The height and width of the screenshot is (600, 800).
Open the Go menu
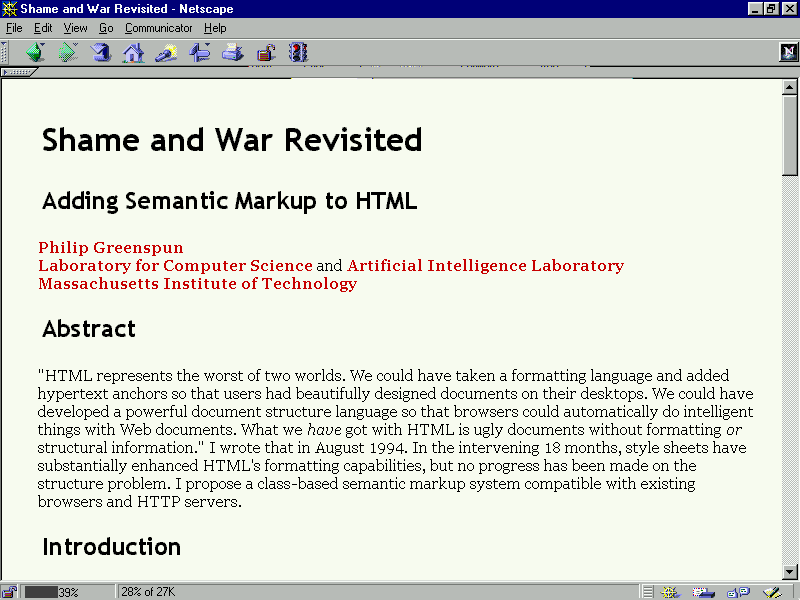point(106,28)
